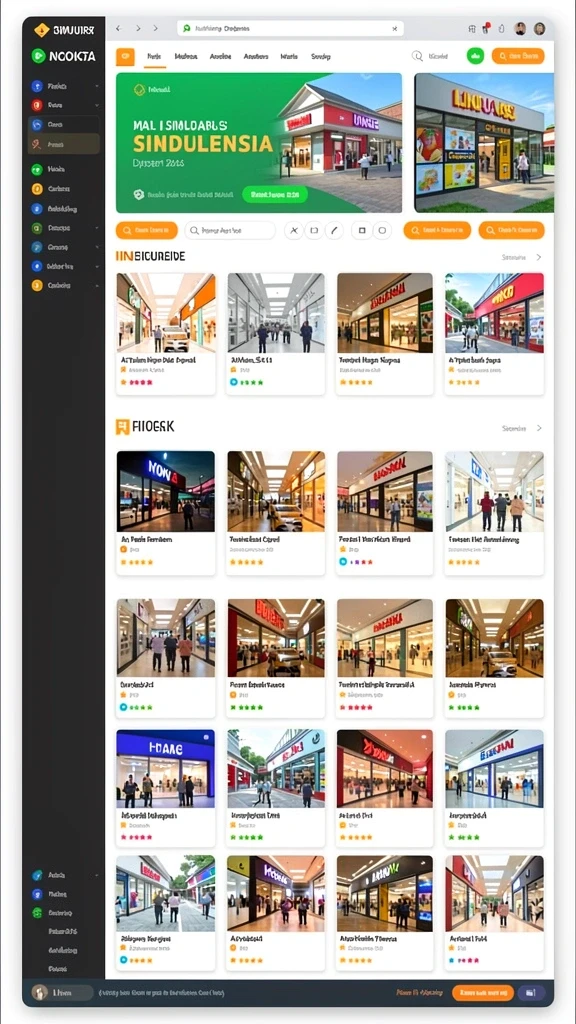Expand the FIIOESK section using its right arrow
The image size is (576, 1024).
539,428
